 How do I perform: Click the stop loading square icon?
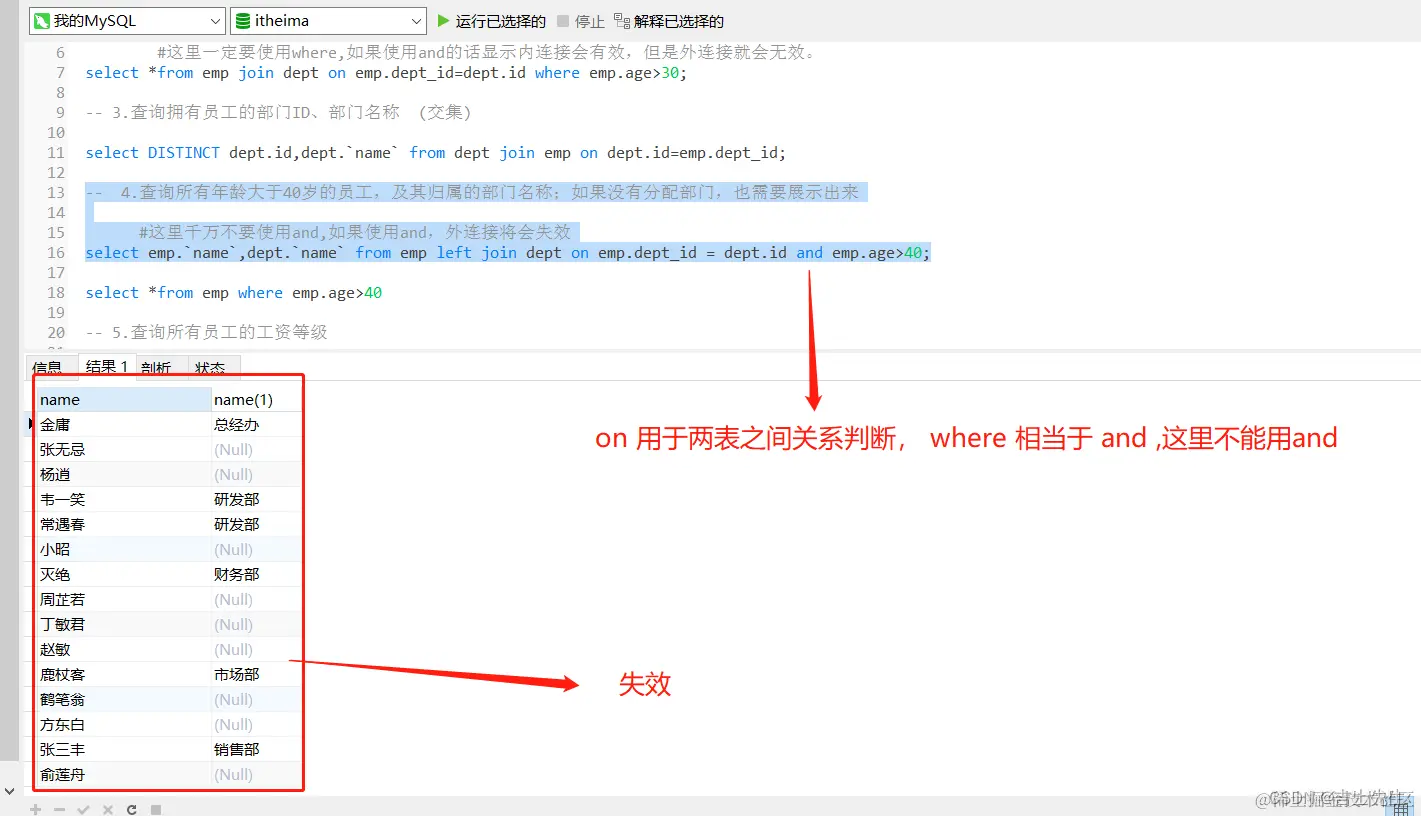(x=155, y=808)
